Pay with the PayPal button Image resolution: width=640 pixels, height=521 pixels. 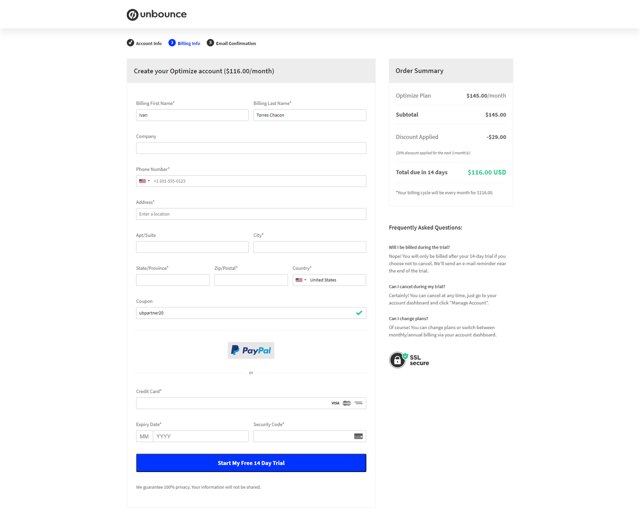[251, 350]
